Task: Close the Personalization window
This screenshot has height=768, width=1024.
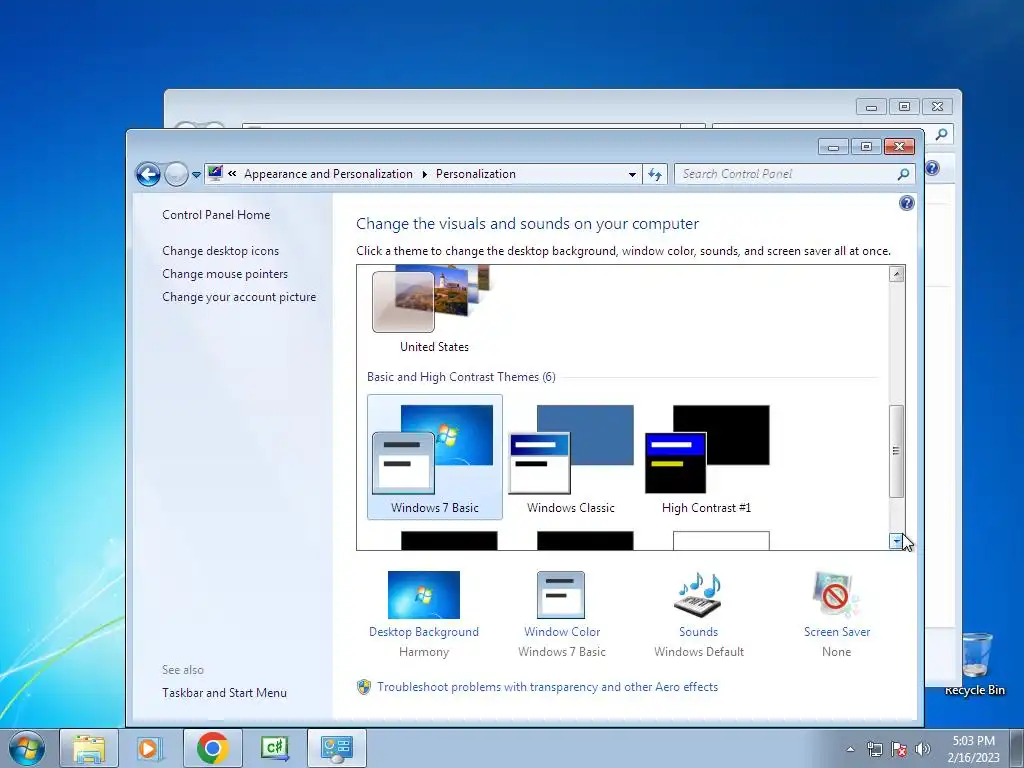Action: pos(899,147)
